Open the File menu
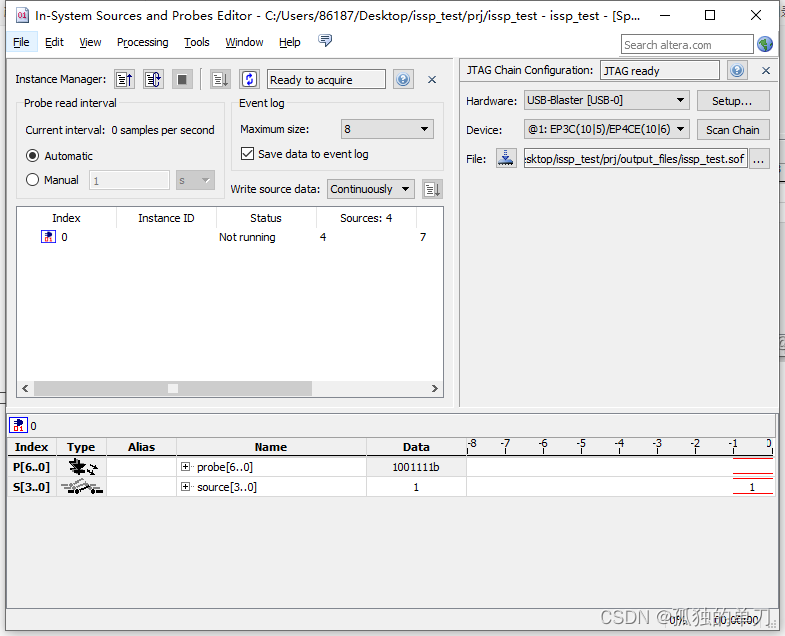 (21, 42)
